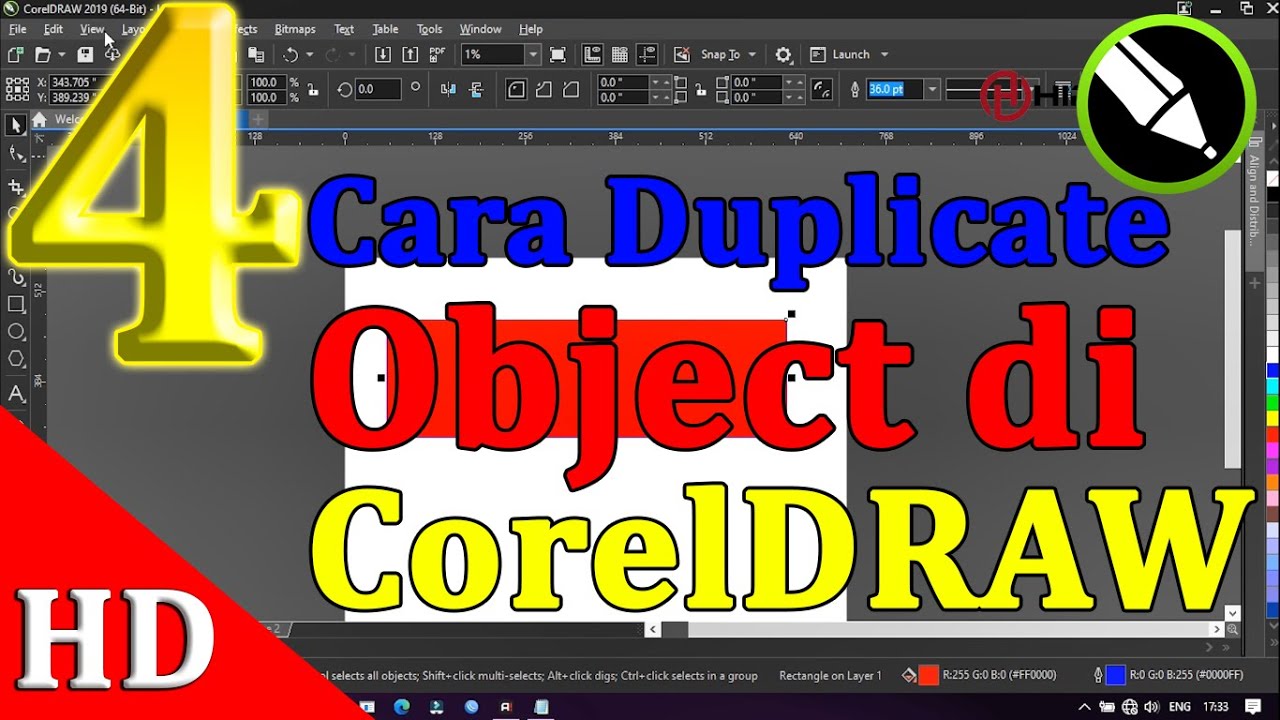Click the object origin grid icon
The height and width of the screenshot is (720, 1280).
[x=16, y=89]
